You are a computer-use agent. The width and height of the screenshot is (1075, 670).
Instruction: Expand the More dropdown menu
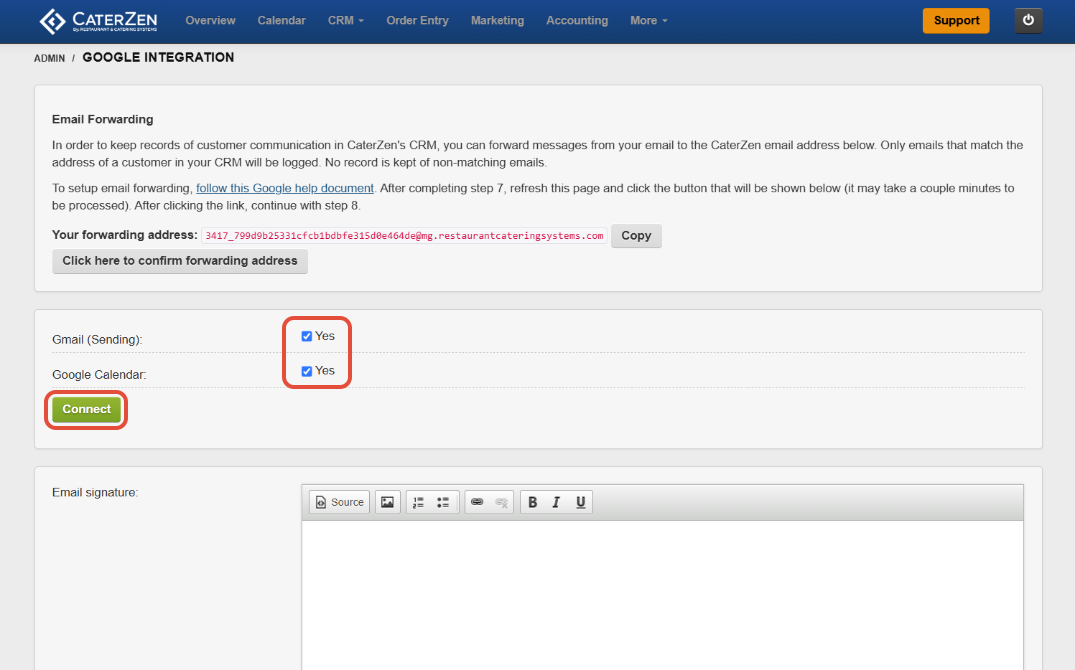[x=649, y=21]
